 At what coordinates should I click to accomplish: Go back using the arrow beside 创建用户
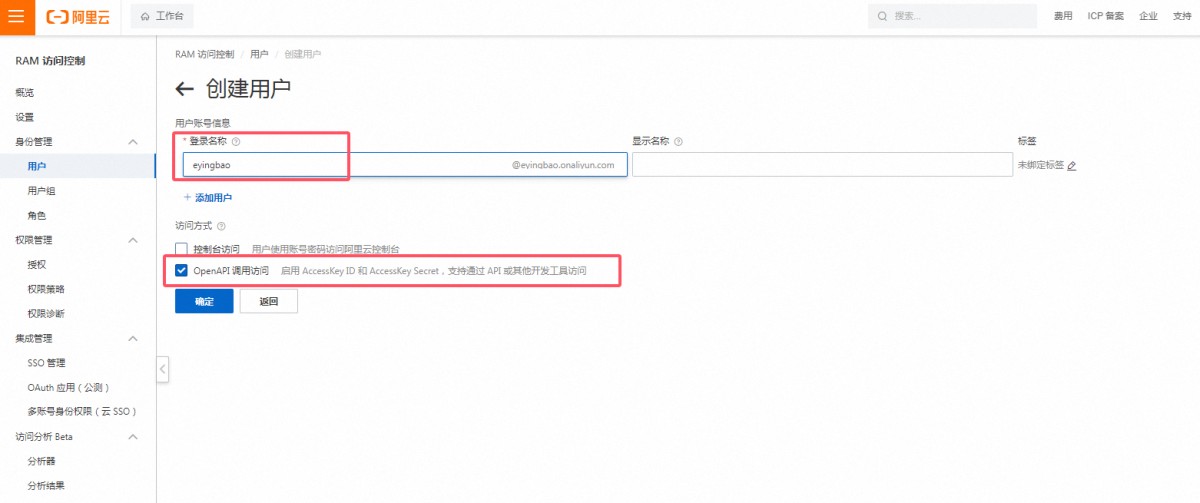click(184, 89)
